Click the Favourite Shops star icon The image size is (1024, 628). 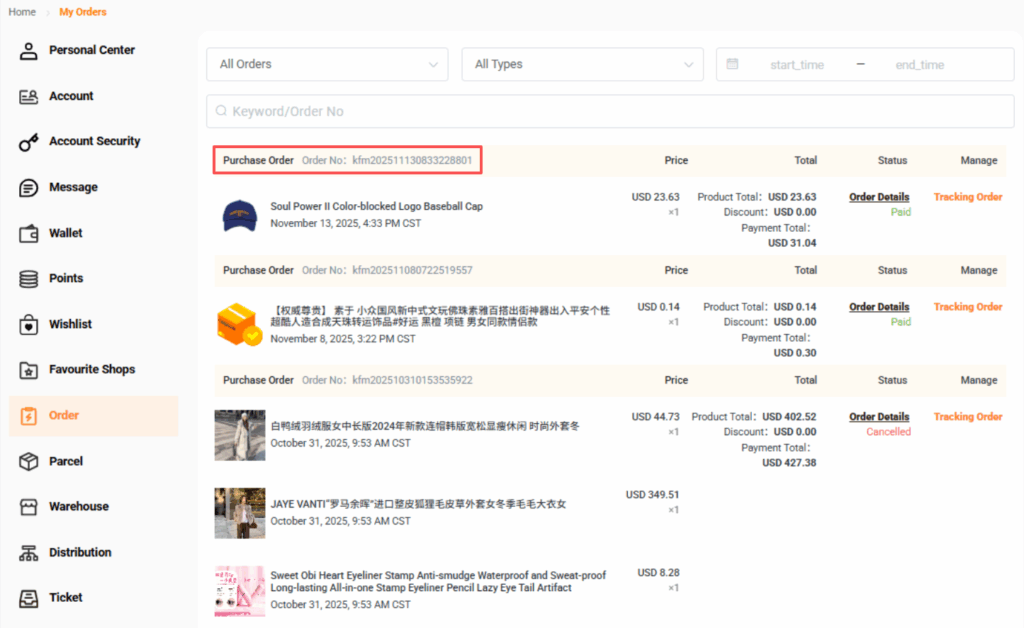point(30,370)
